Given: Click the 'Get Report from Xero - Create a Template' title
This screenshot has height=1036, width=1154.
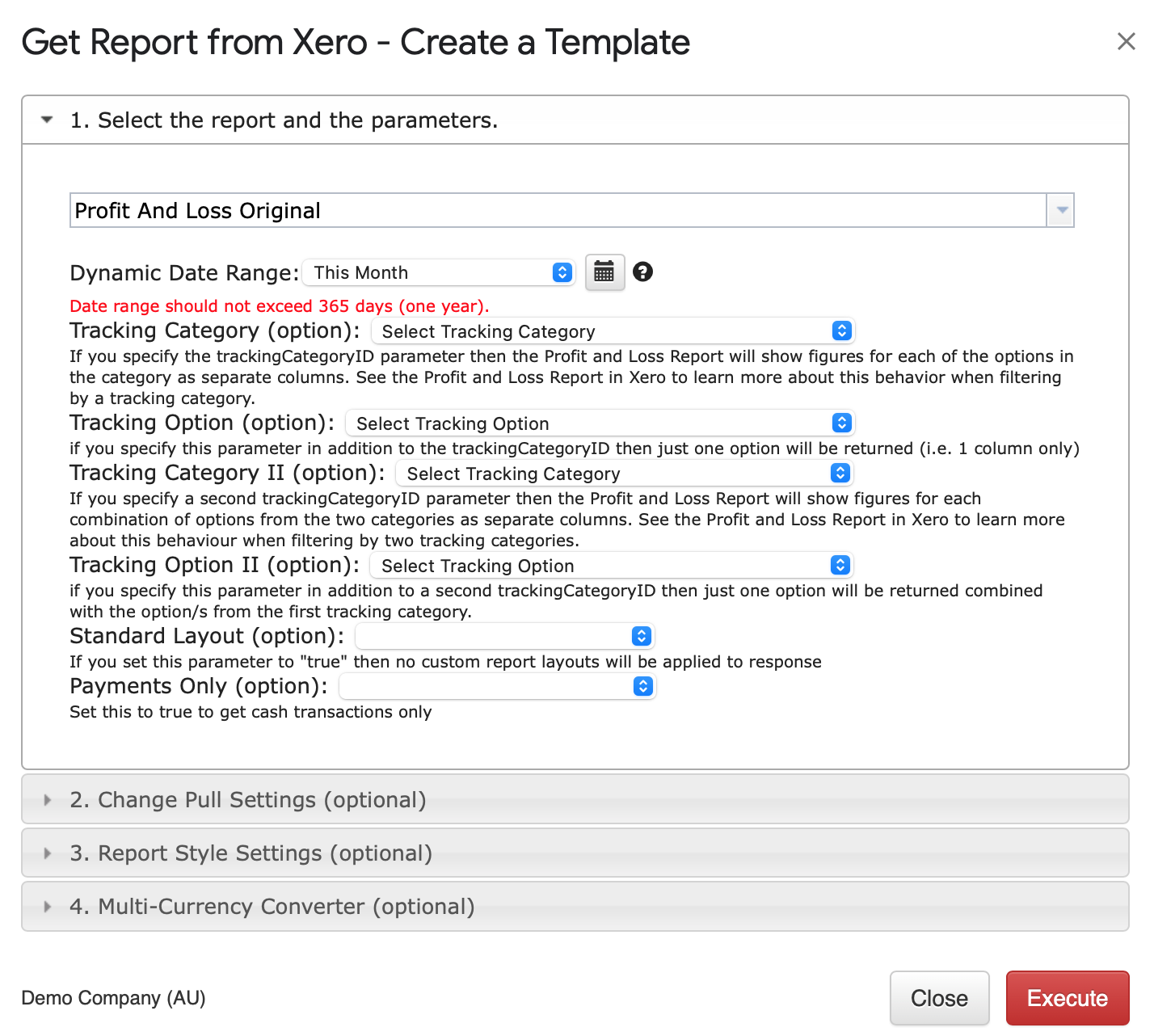Looking at the screenshot, I should (x=356, y=42).
